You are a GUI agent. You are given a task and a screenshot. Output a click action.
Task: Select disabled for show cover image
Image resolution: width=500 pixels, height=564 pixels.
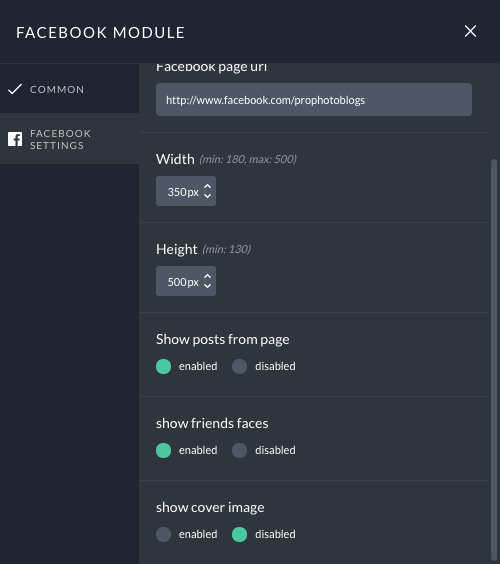(x=239, y=535)
